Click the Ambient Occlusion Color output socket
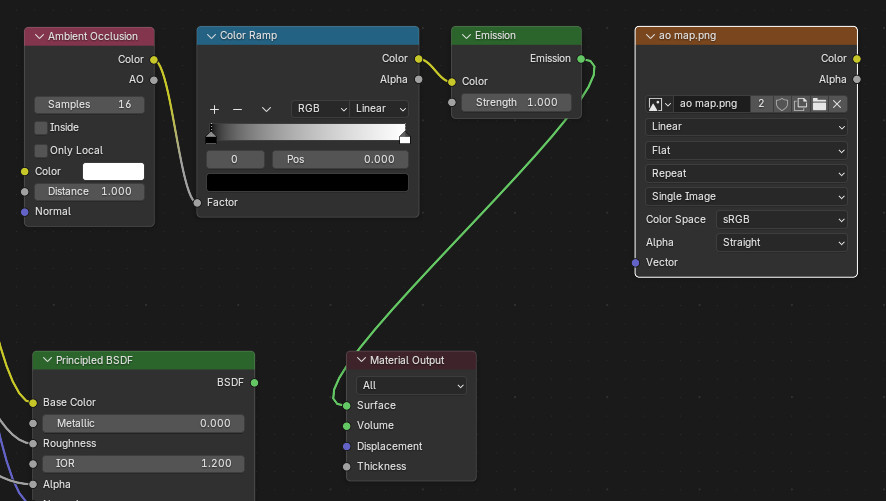This screenshot has height=501, width=886. coord(154,60)
